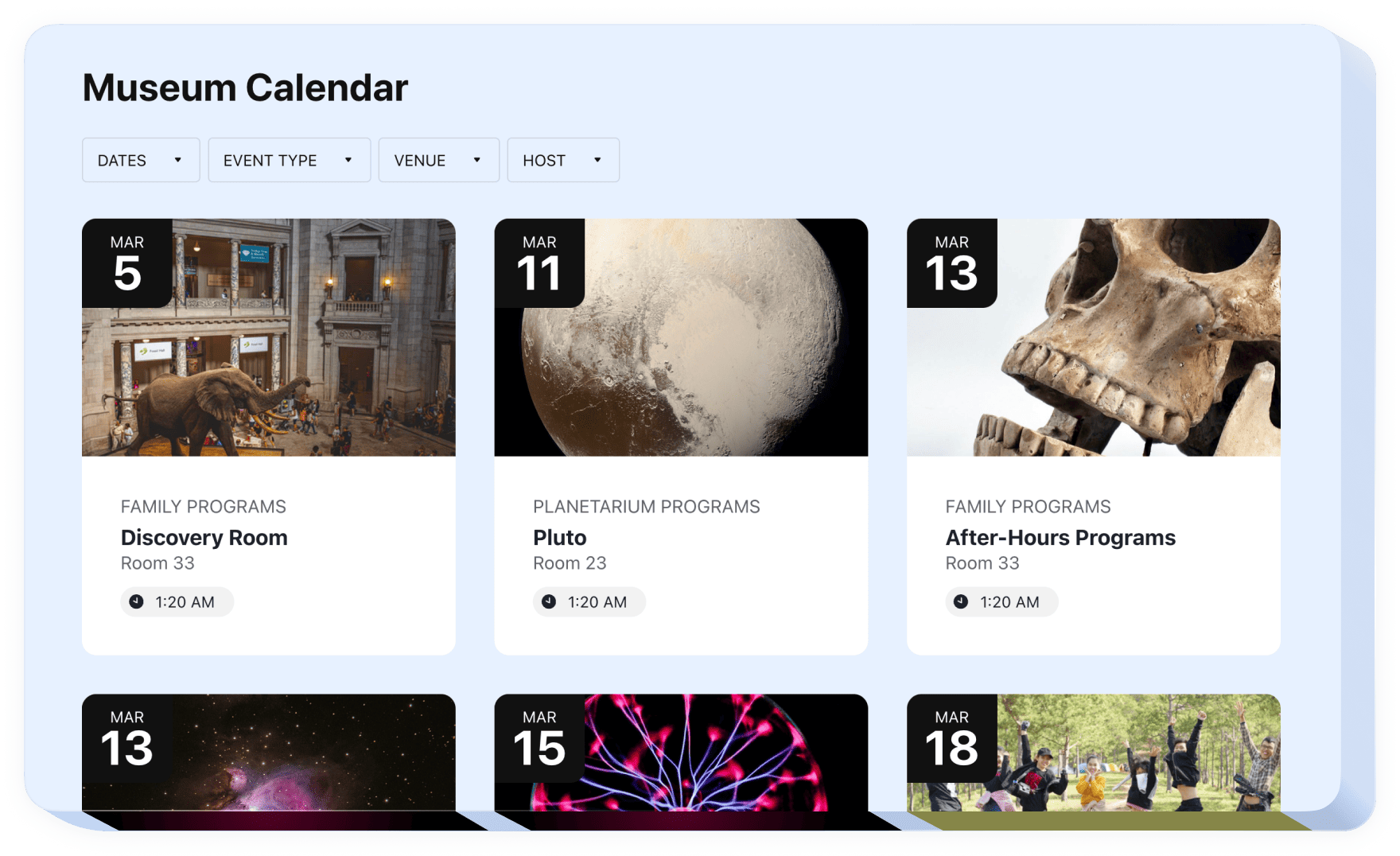The width and height of the screenshot is (1400, 856).
Task: Open the Discovery Room event title
Action: tap(204, 538)
